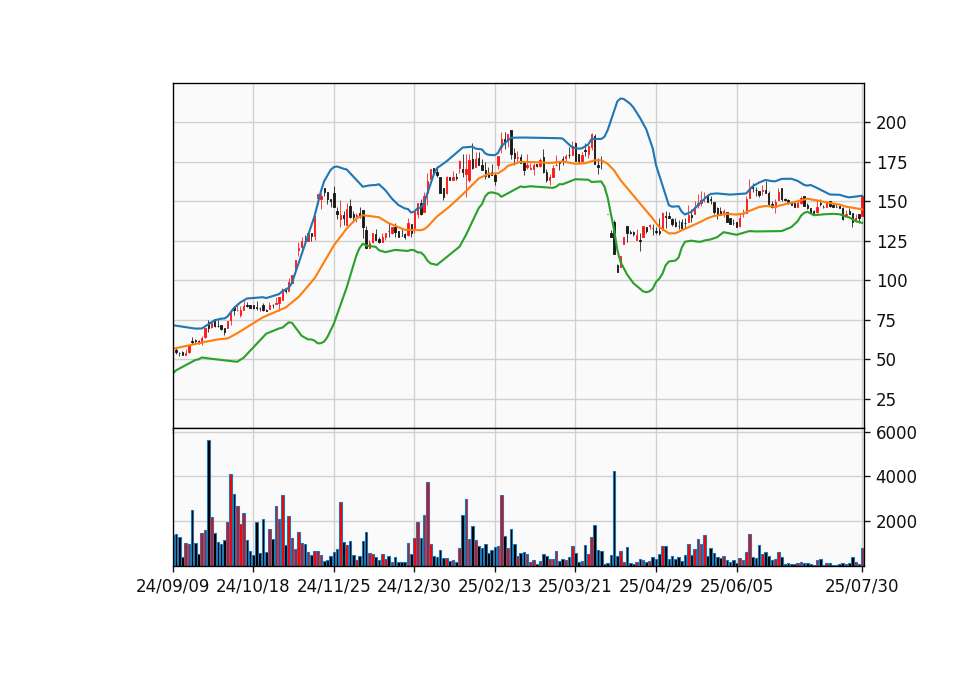Click the 75 price axis label
Image resolution: width=960 pixels, height=690 pixels.
click(x=886, y=321)
